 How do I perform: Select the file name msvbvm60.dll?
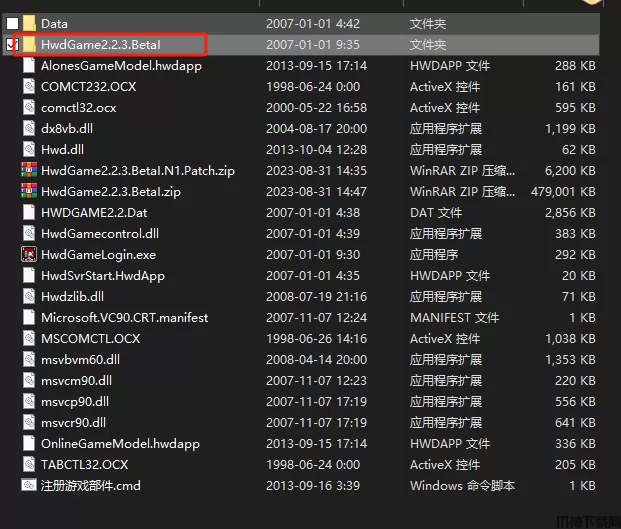[x=80, y=360]
